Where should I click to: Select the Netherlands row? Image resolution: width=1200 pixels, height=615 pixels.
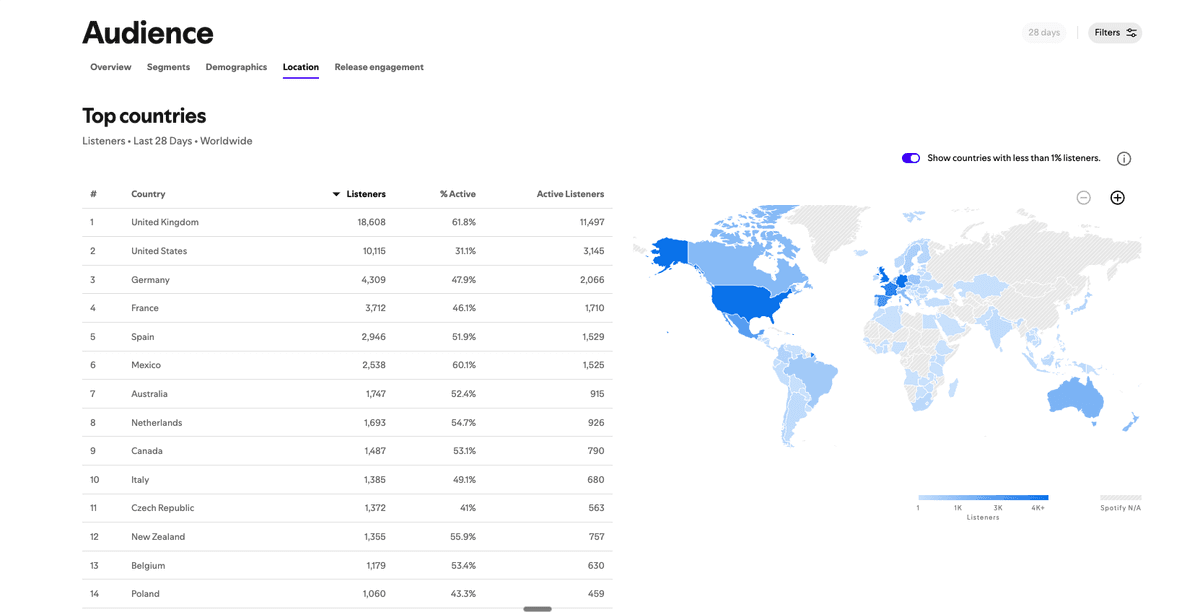347,423
